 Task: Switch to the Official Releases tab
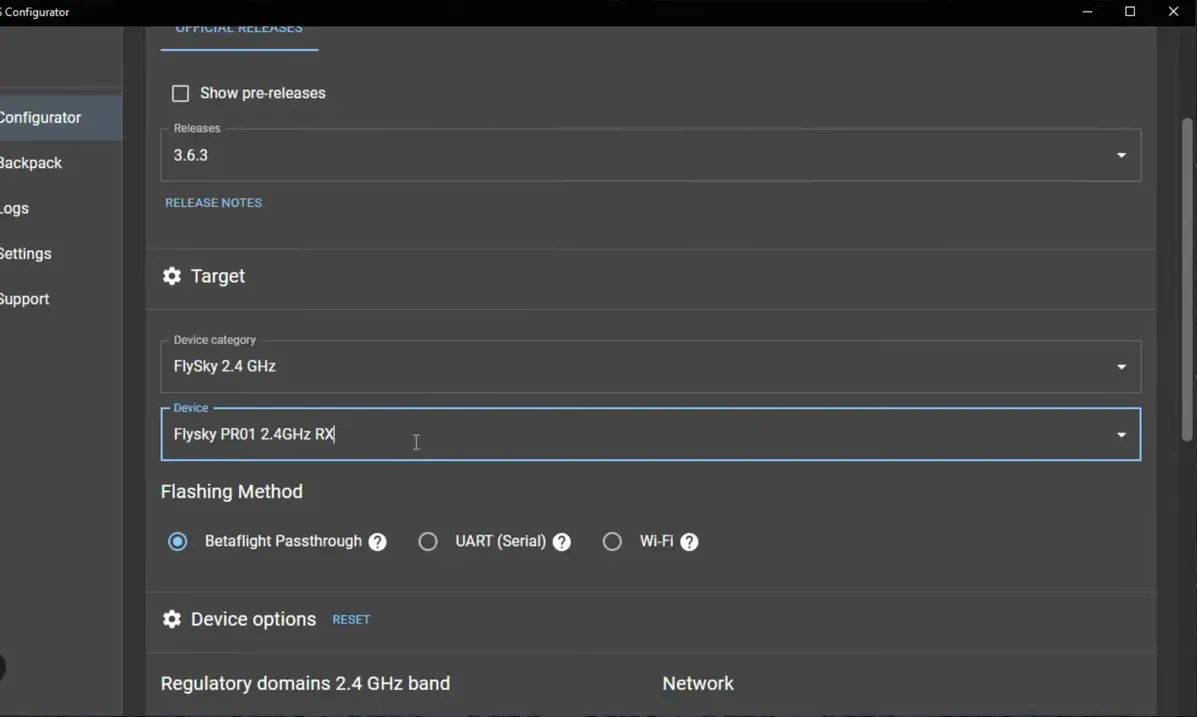(x=240, y=28)
